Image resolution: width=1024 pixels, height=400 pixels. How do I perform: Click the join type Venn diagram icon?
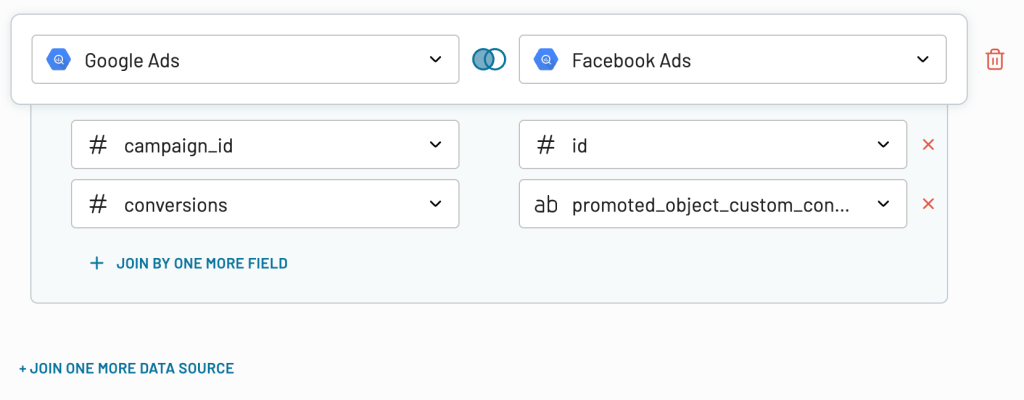pyautogui.click(x=489, y=59)
